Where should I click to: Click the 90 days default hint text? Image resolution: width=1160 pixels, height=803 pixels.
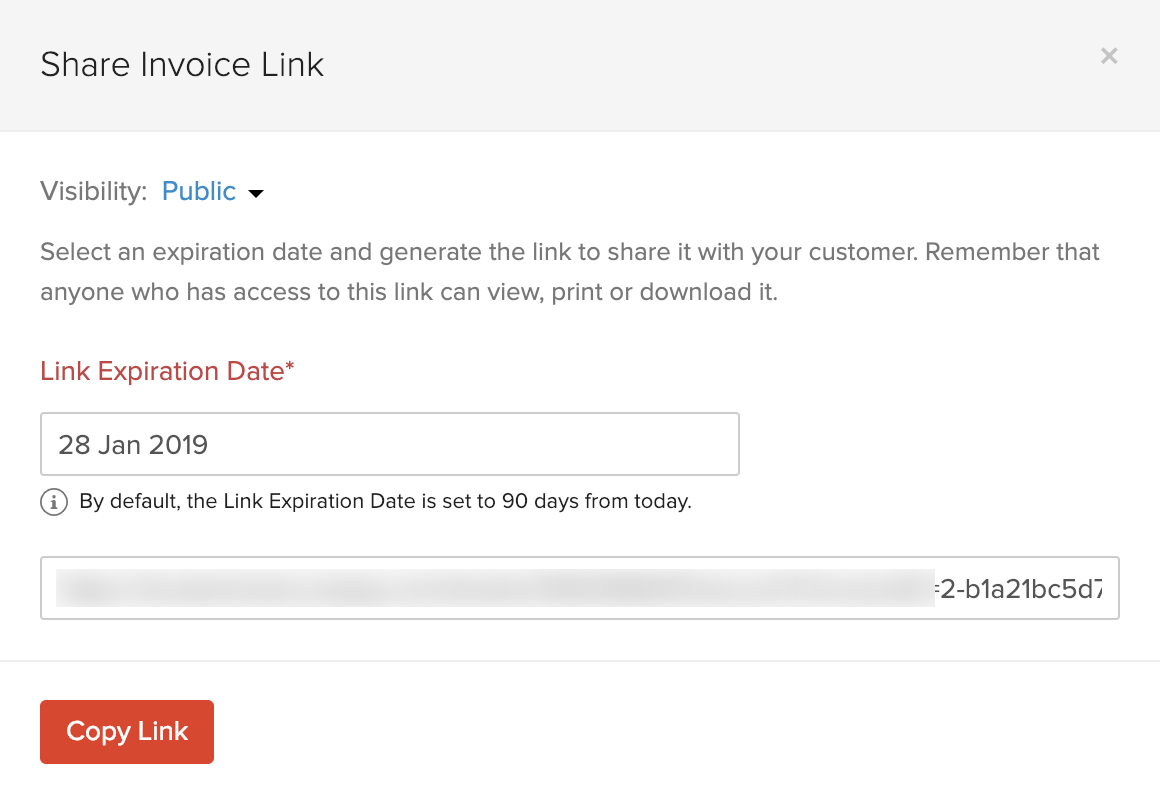click(385, 502)
